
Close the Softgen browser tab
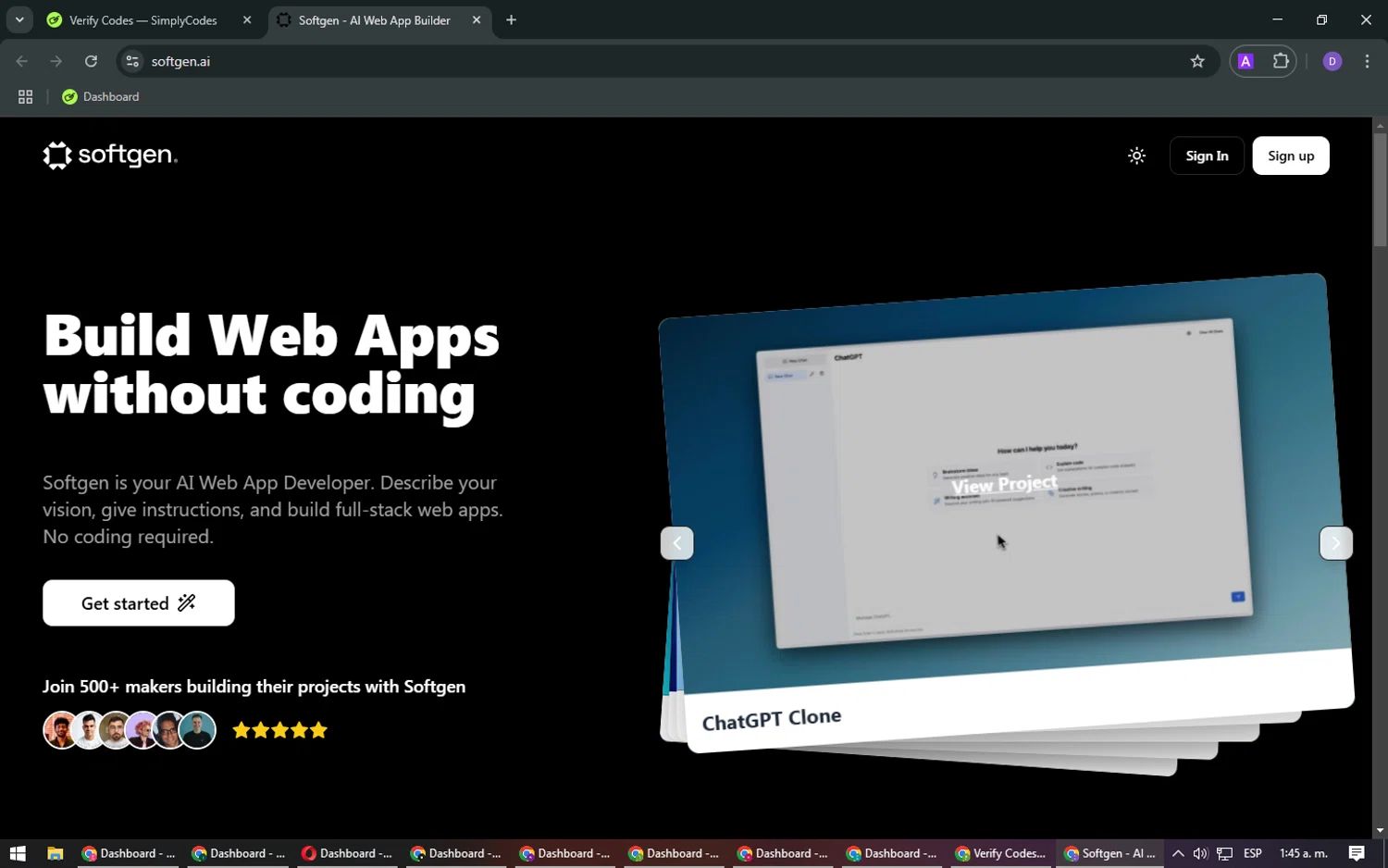(477, 19)
